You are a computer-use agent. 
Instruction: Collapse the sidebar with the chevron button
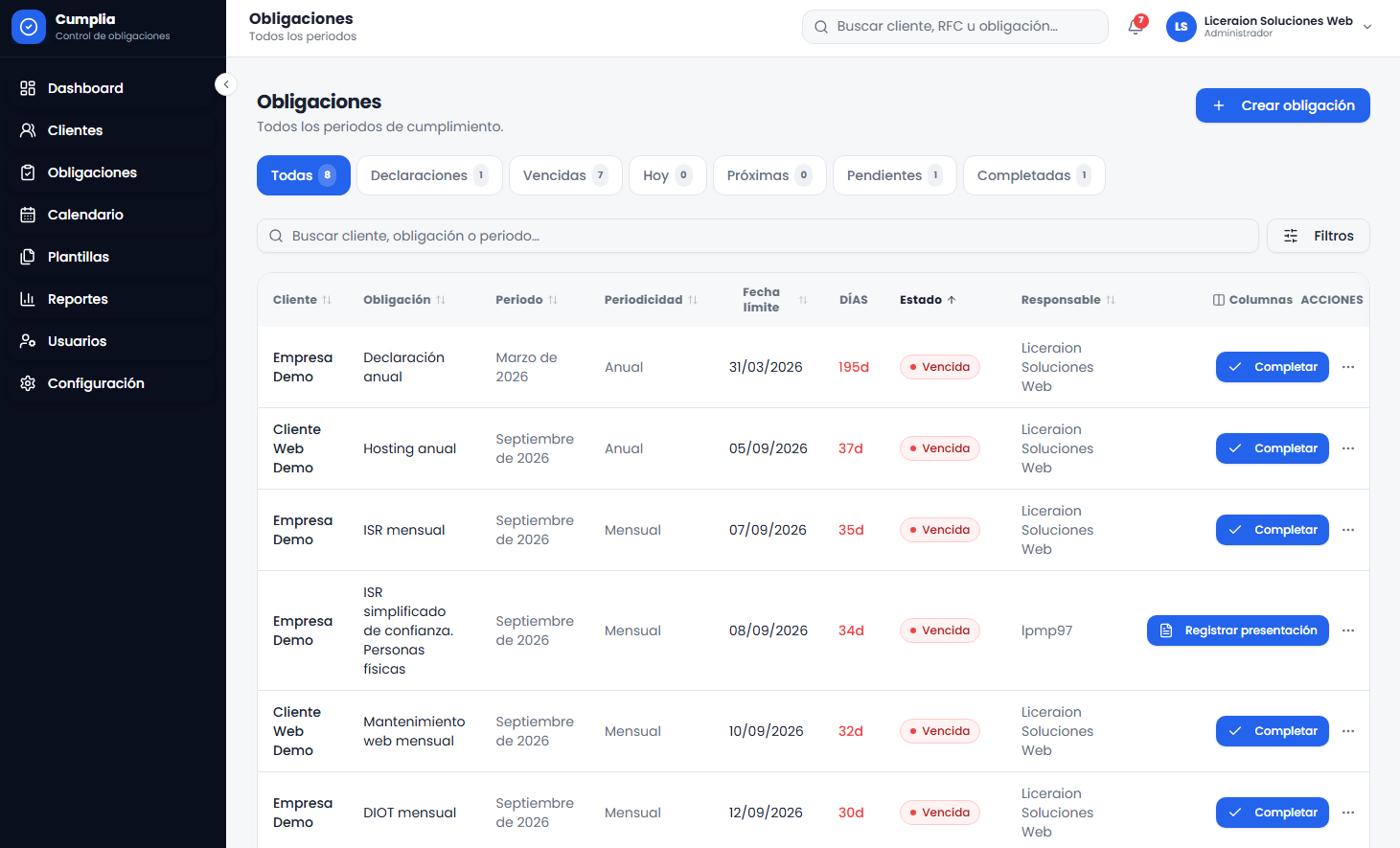[x=226, y=84]
